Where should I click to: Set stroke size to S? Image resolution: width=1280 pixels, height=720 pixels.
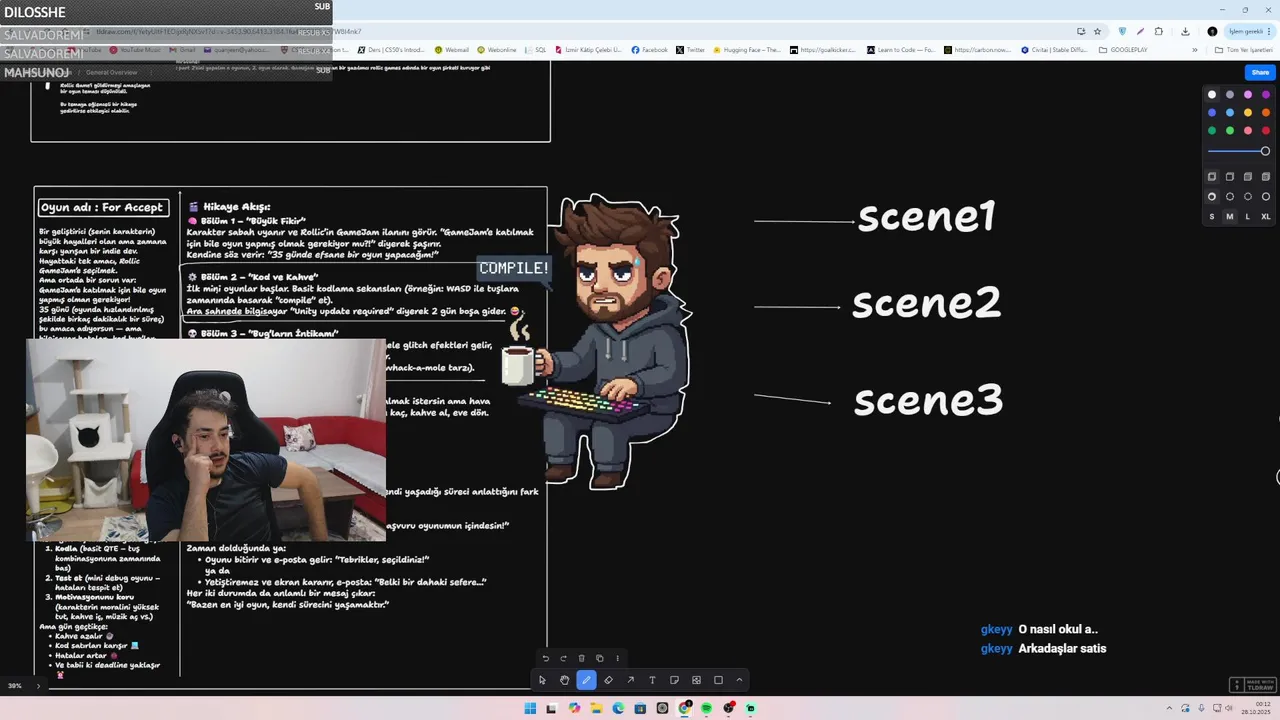tap(1212, 216)
